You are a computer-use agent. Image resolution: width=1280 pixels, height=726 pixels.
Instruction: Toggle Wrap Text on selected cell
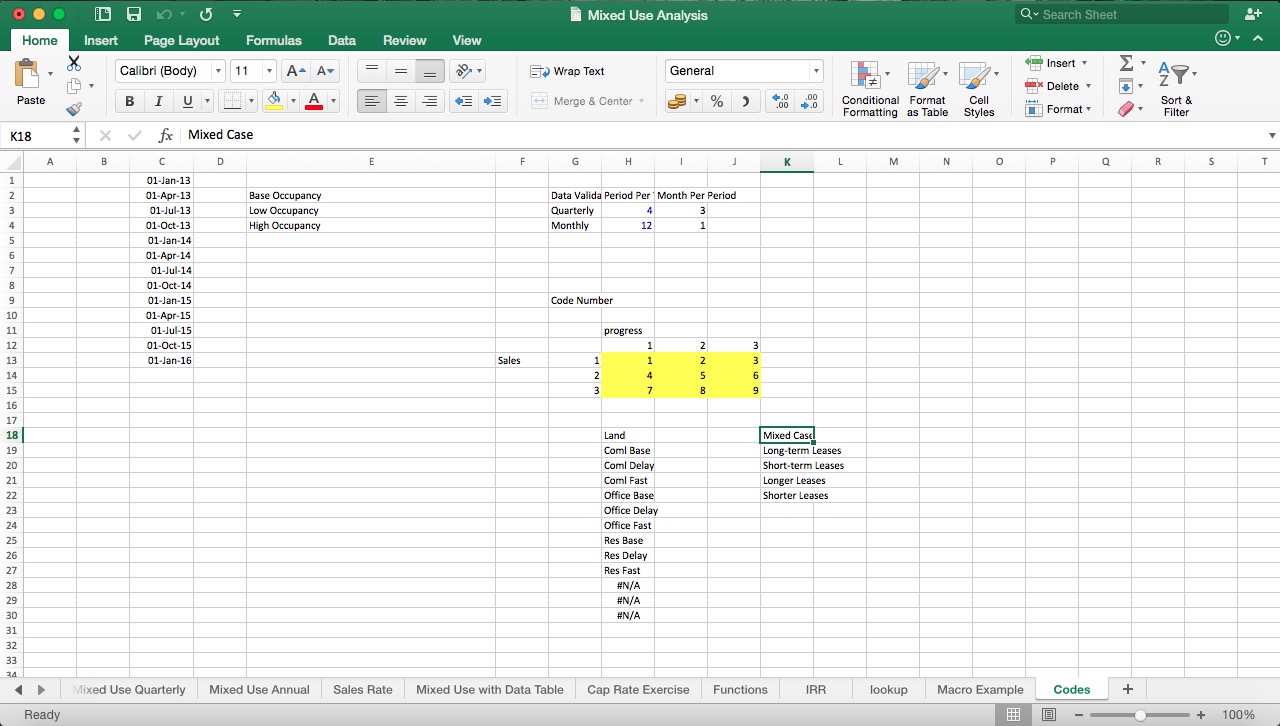point(567,71)
